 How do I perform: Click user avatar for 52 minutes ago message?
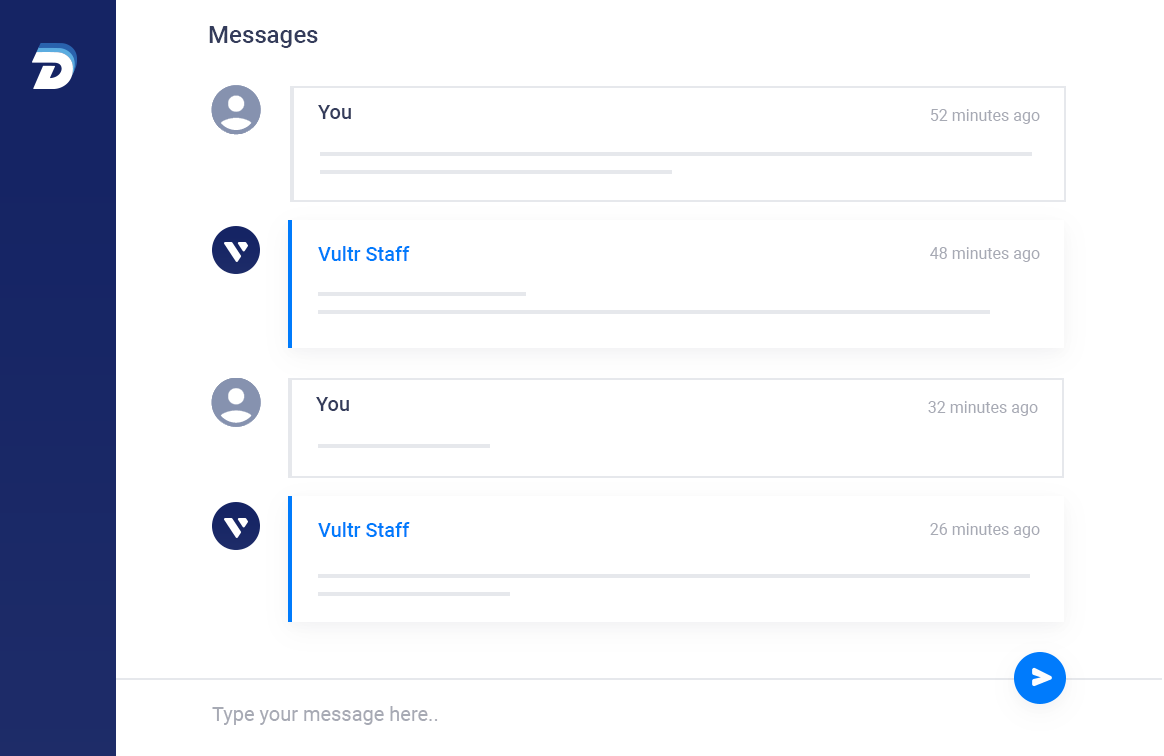tap(236, 110)
